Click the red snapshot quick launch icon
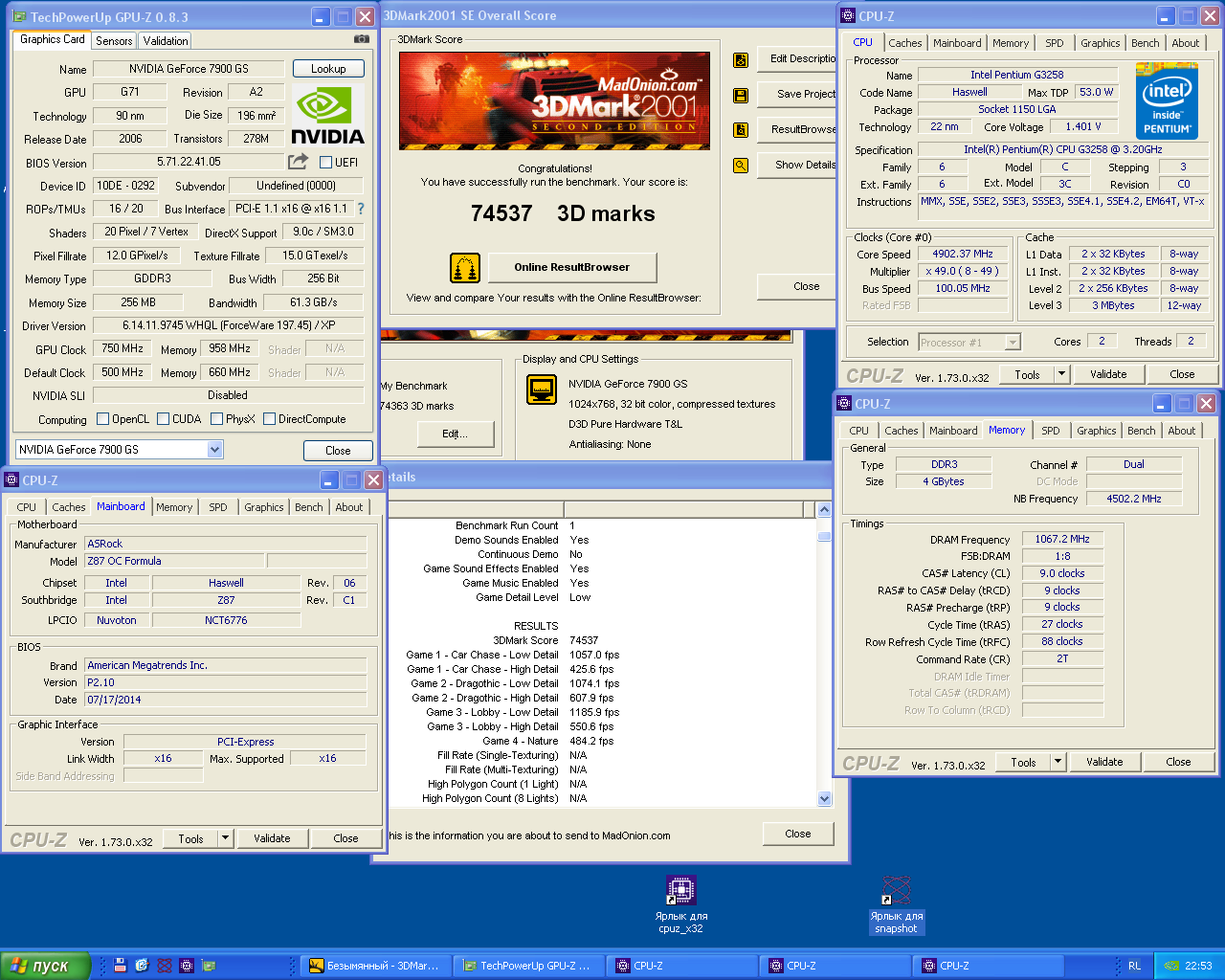 (x=165, y=966)
